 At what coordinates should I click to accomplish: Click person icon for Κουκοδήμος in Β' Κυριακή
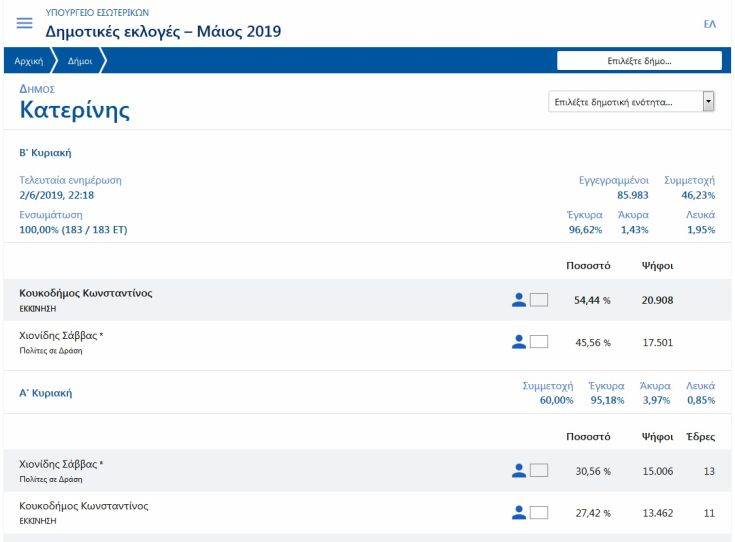518,300
